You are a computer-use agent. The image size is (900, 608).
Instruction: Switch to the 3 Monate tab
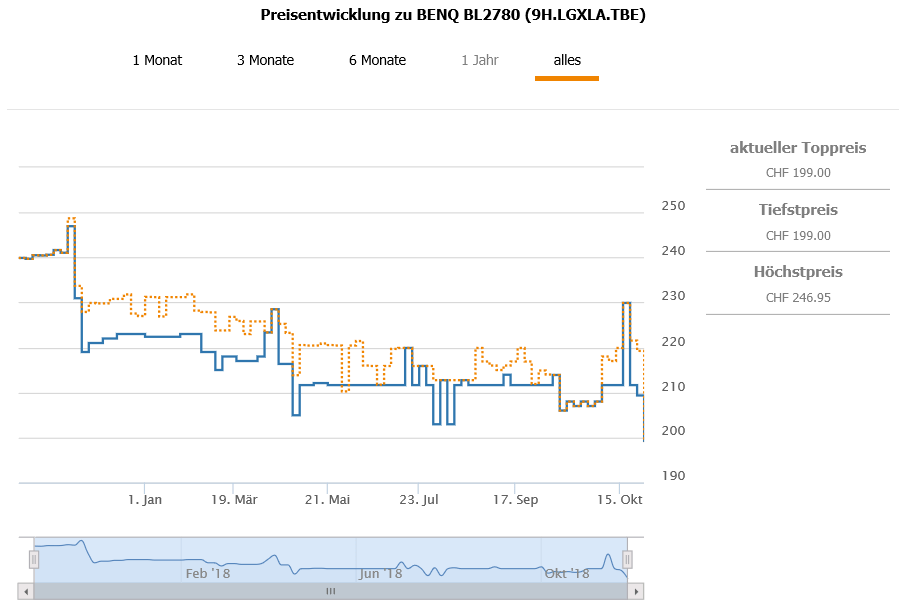pyautogui.click(x=265, y=60)
